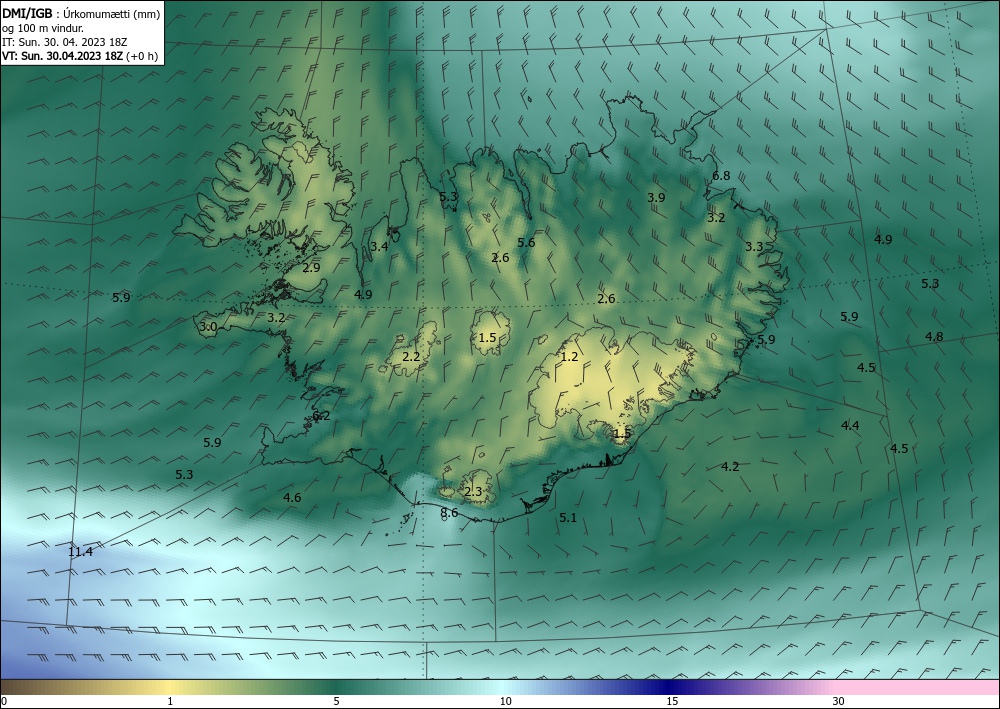Click the 4.6 value southwest of Iceland
The height and width of the screenshot is (709, 1000).
tap(292, 497)
